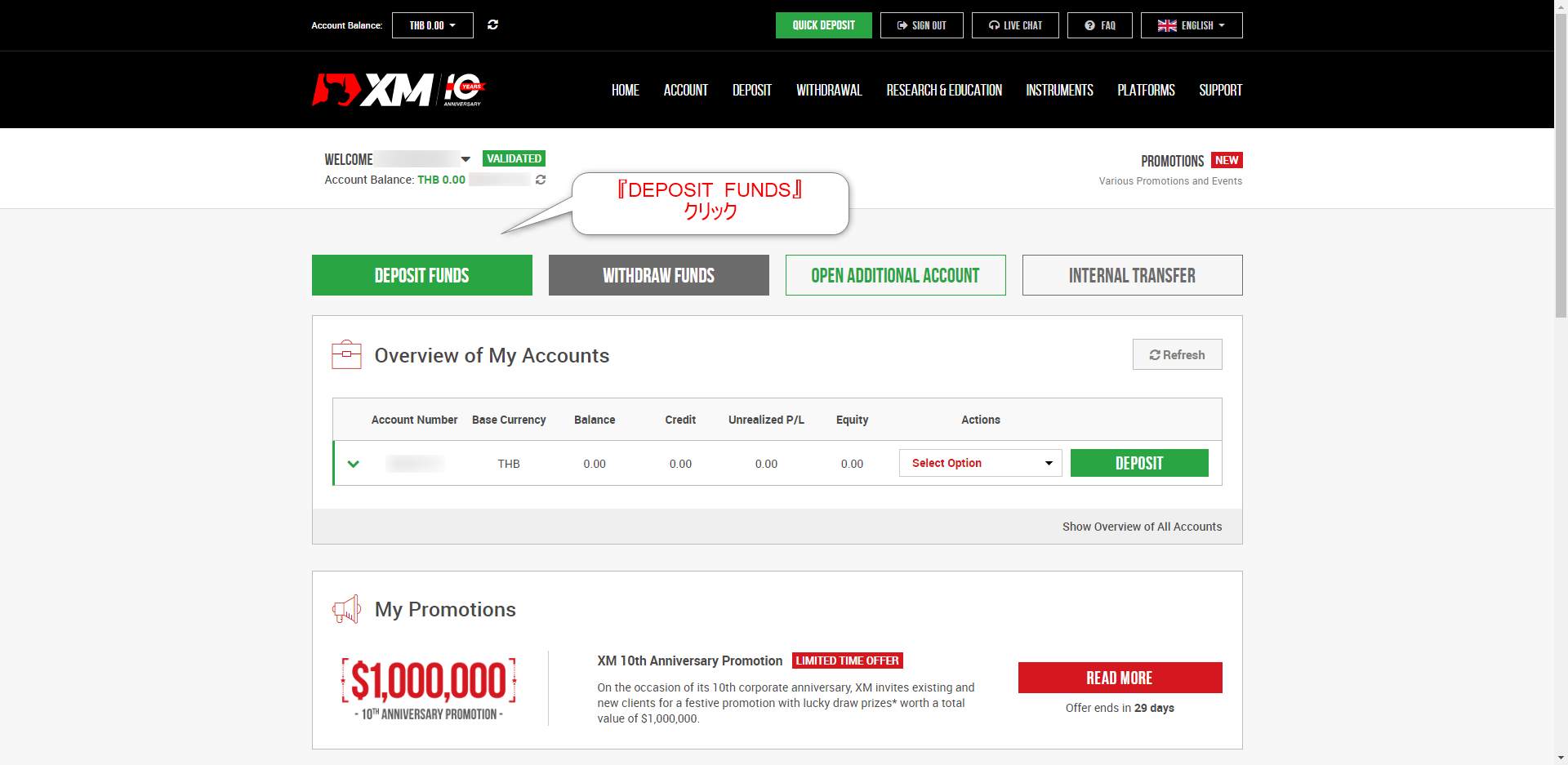Refresh the balance beside THB 0.00 under Welcome
Screen dimensions: 1568x765
tap(541, 180)
